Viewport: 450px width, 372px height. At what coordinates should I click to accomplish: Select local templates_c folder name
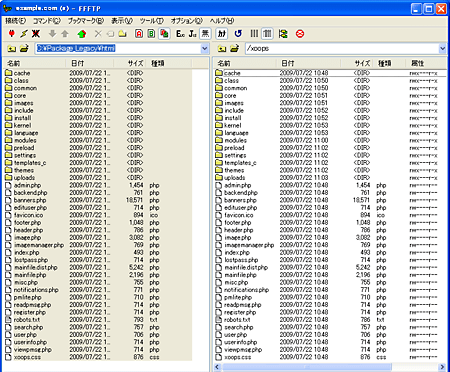click(30, 163)
